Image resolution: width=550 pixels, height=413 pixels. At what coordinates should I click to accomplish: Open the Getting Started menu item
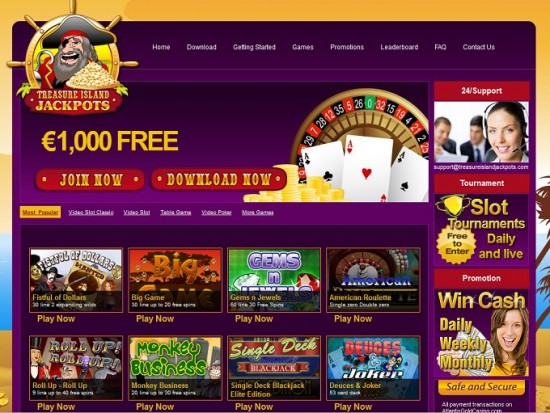pos(254,47)
